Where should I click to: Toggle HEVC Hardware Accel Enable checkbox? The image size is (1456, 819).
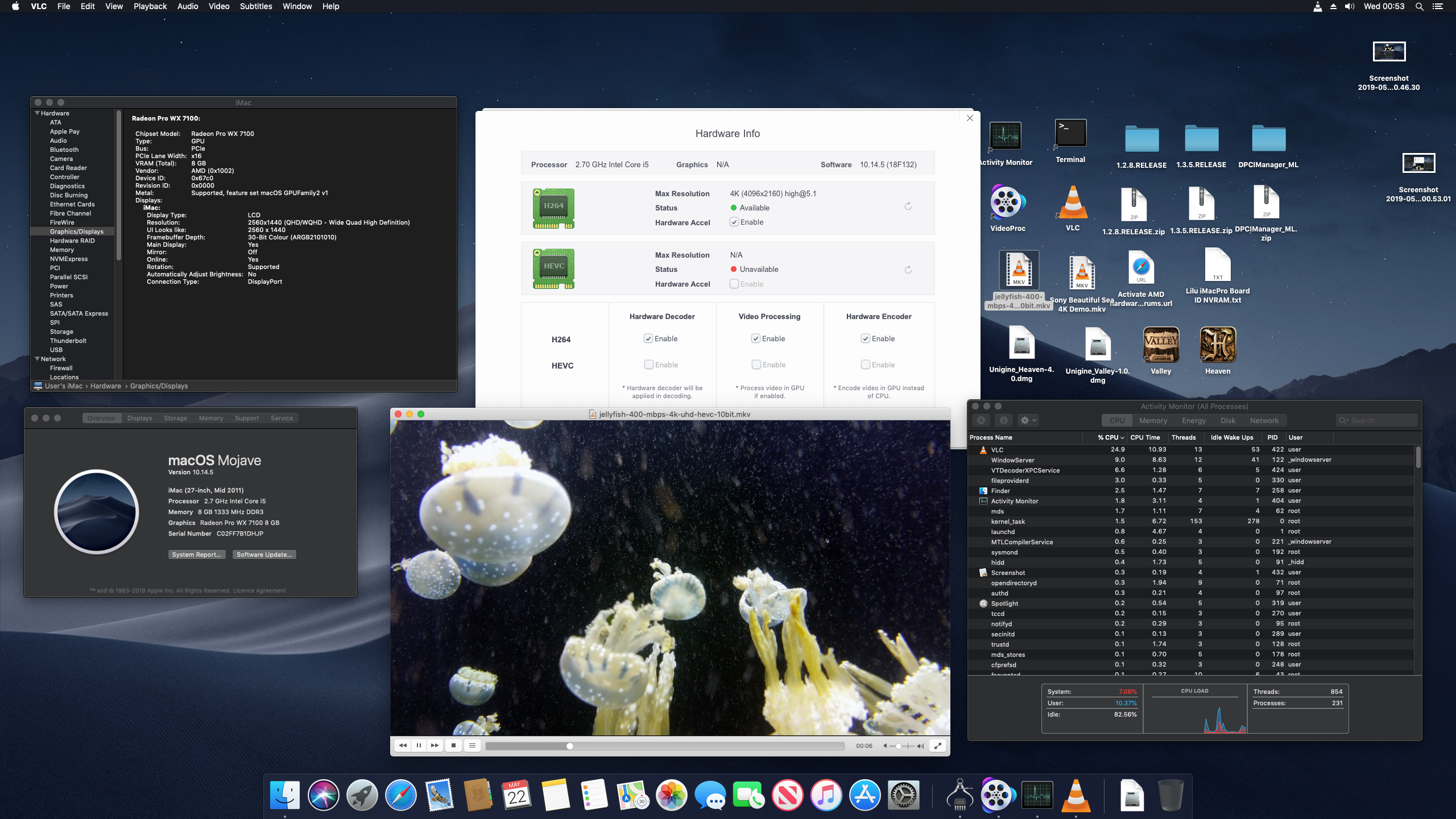[734, 284]
